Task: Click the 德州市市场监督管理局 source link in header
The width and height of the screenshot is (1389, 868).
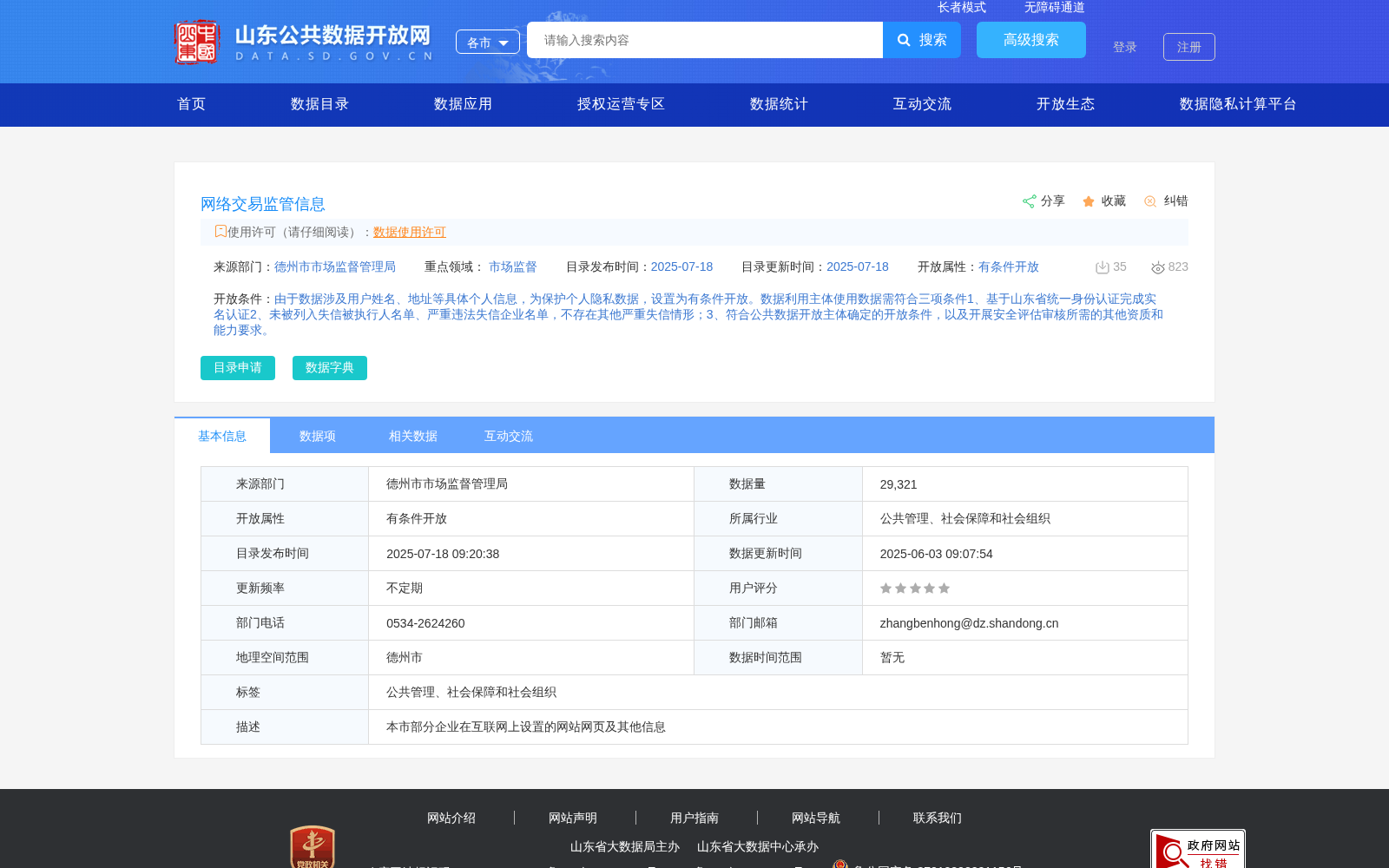Action: pyautogui.click(x=335, y=267)
